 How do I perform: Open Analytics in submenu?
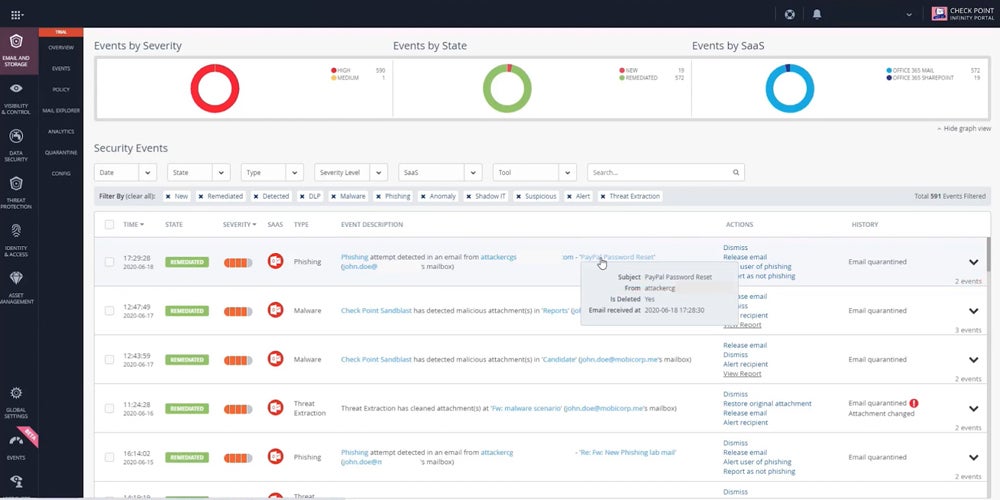tap(61, 132)
